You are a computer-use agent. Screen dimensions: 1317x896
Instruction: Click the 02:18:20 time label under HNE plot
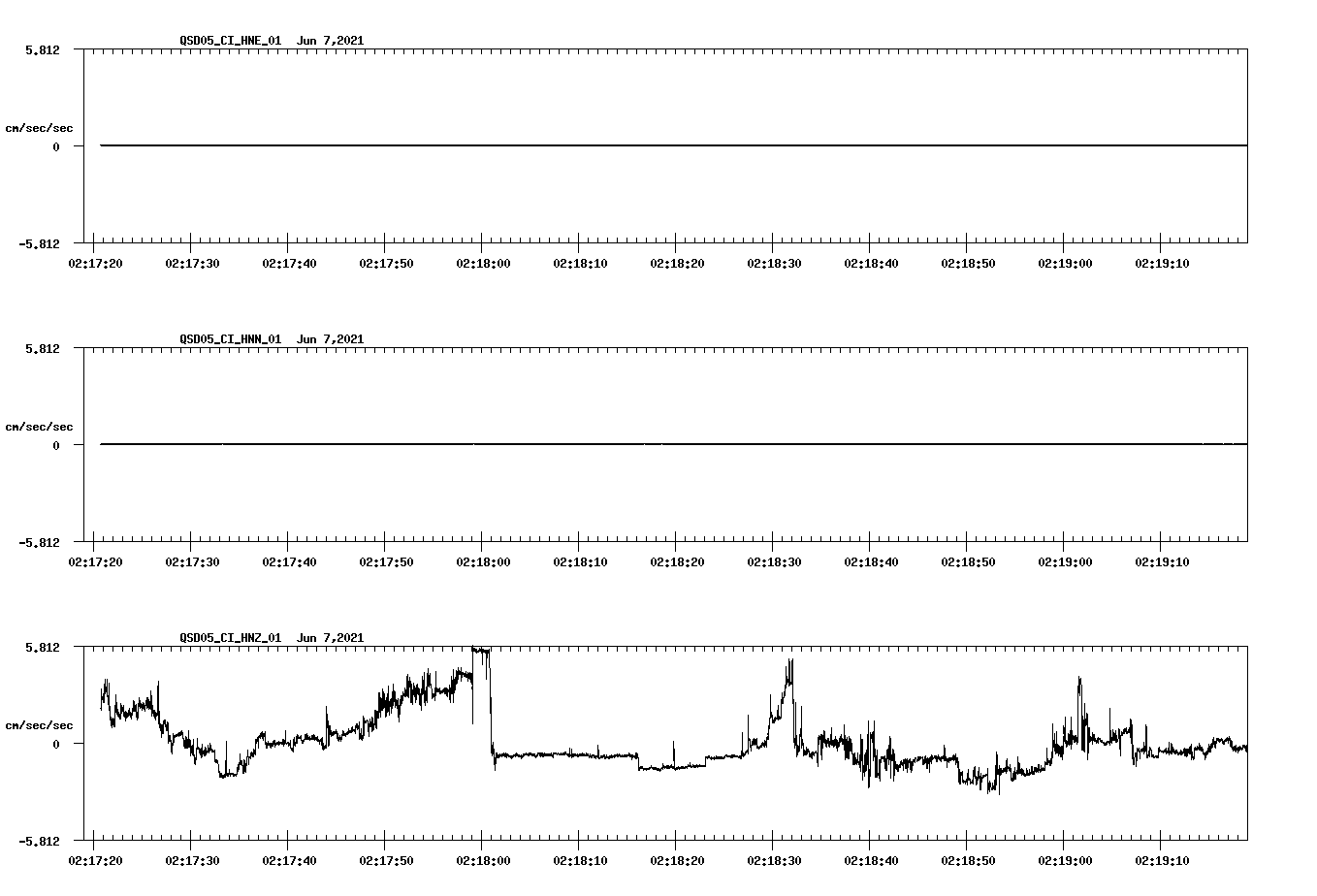tap(677, 264)
